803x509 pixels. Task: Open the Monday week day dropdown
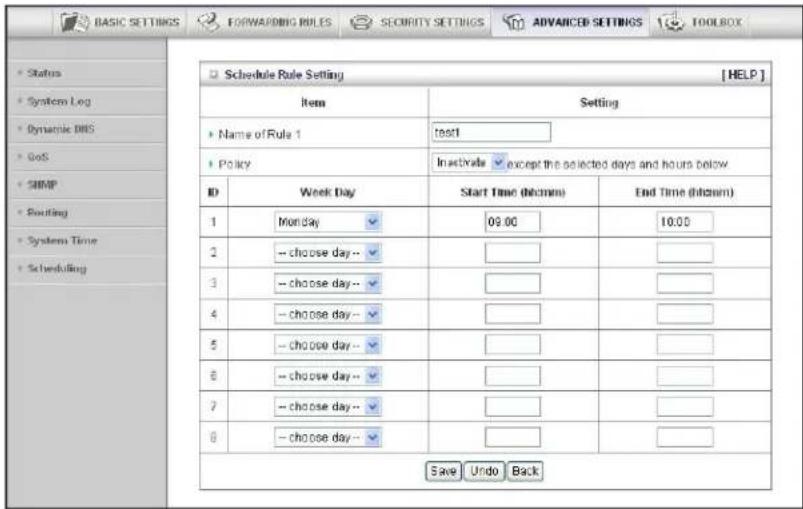pyautogui.click(x=328, y=222)
